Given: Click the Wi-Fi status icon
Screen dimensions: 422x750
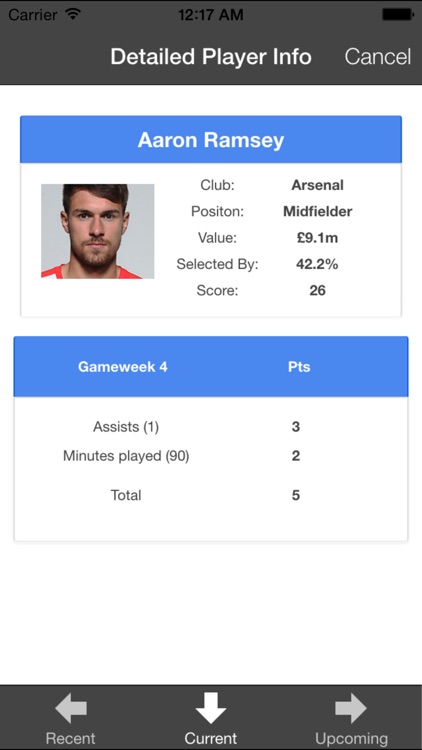Looking at the screenshot, I should (x=73, y=14).
